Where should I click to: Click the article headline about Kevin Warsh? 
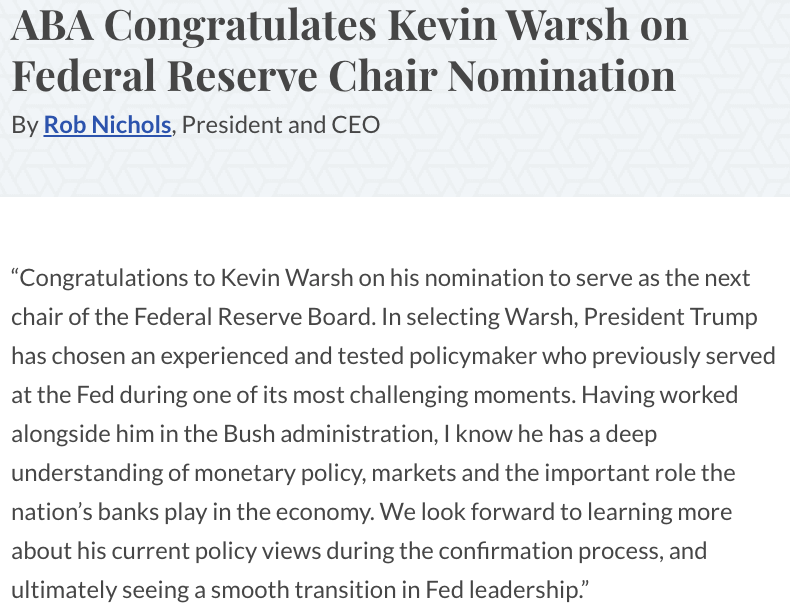click(x=349, y=50)
